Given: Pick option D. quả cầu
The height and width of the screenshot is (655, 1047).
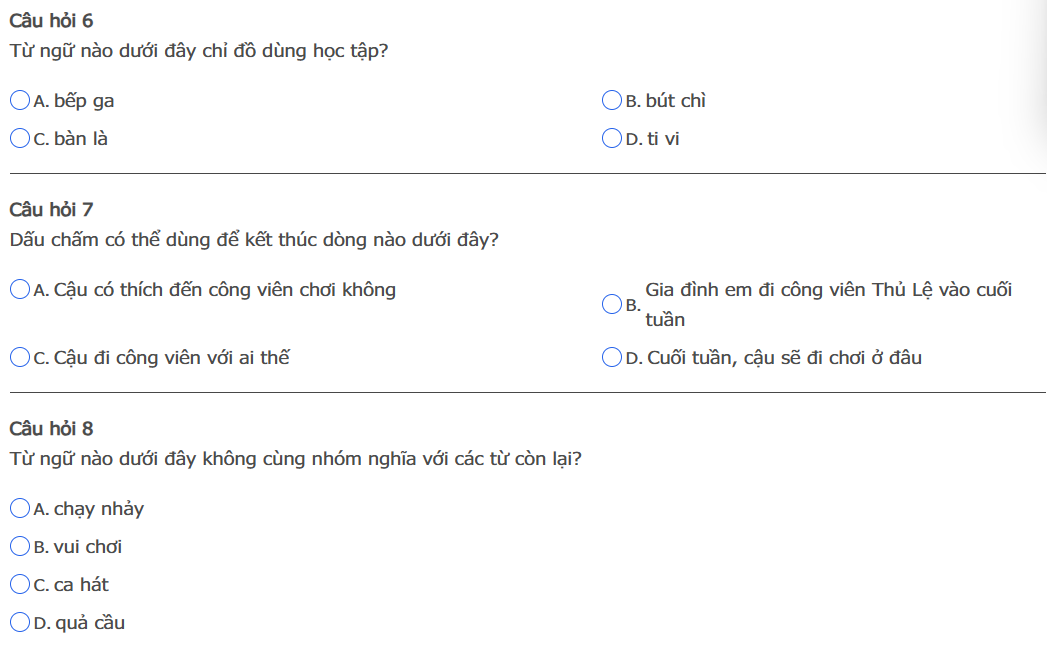Looking at the screenshot, I should click(20, 623).
